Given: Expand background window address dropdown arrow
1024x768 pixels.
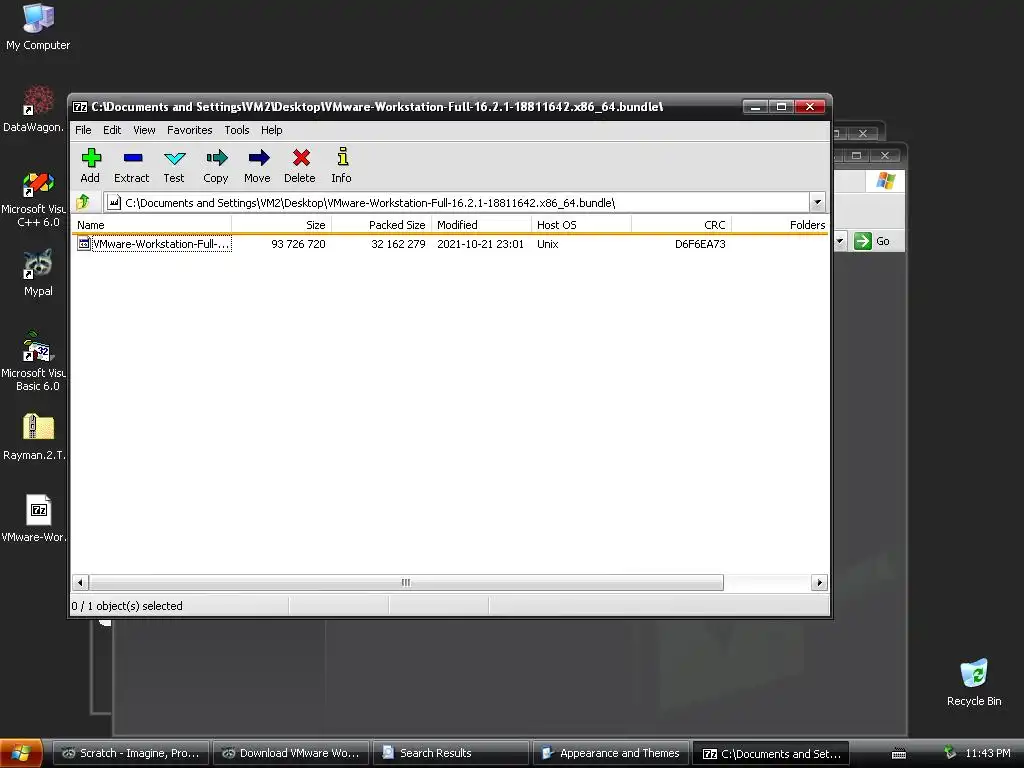Looking at the screenshot, I should pos(840,241).
